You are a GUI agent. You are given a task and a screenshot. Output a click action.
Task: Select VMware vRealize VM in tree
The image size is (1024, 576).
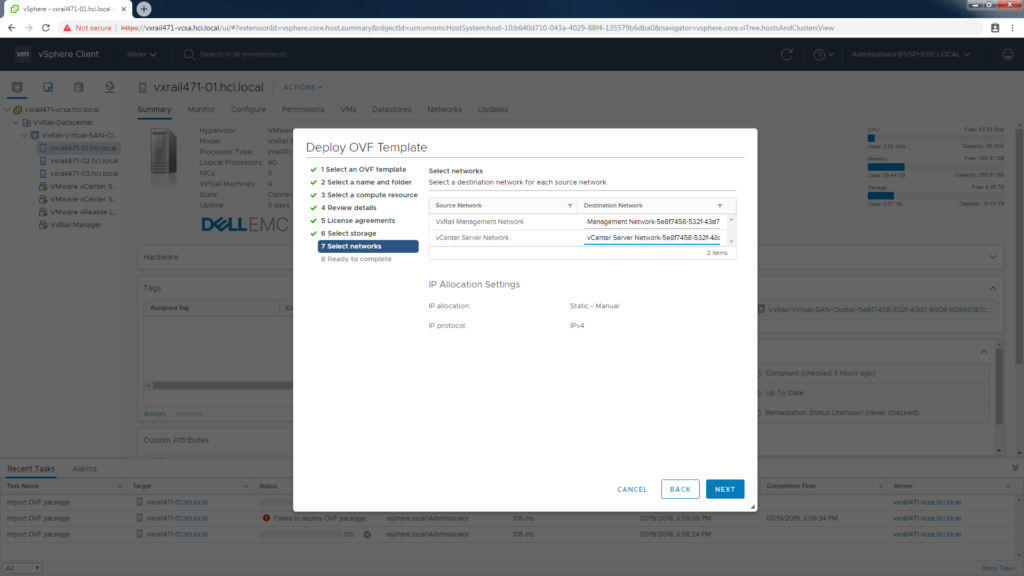tap(83, 212)
